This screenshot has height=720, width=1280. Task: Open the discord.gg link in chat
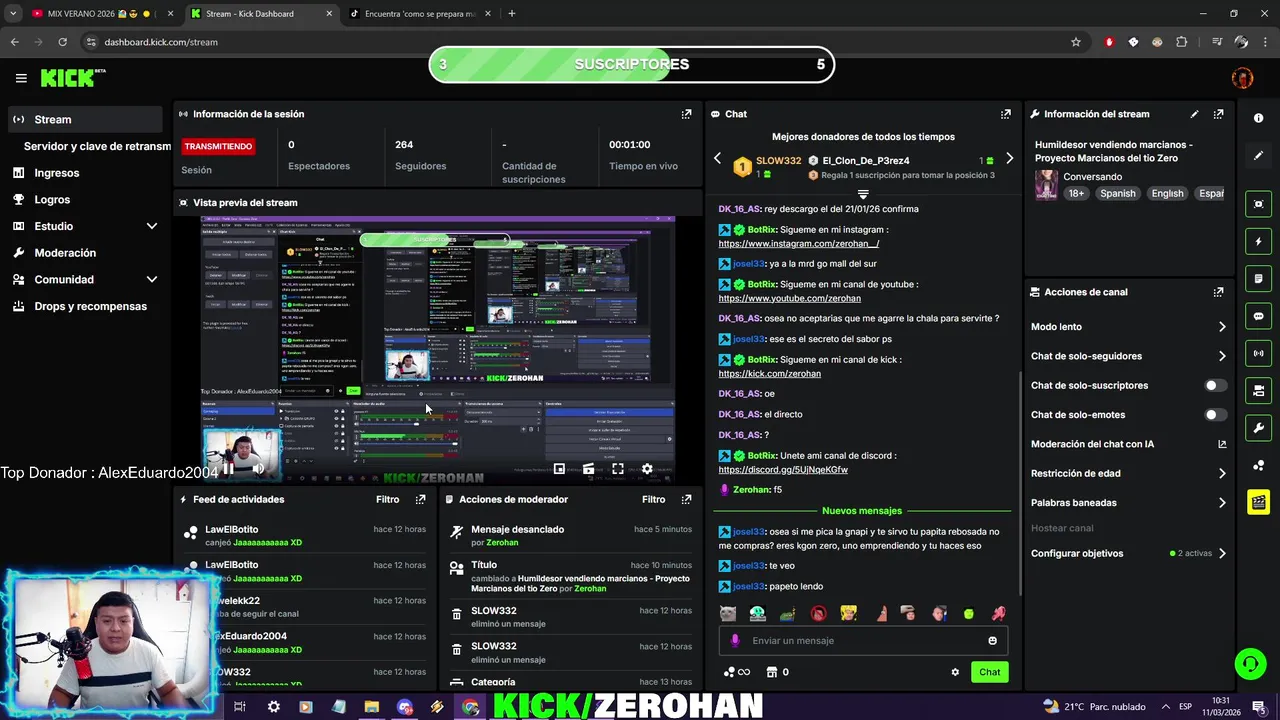click(783, 470)
